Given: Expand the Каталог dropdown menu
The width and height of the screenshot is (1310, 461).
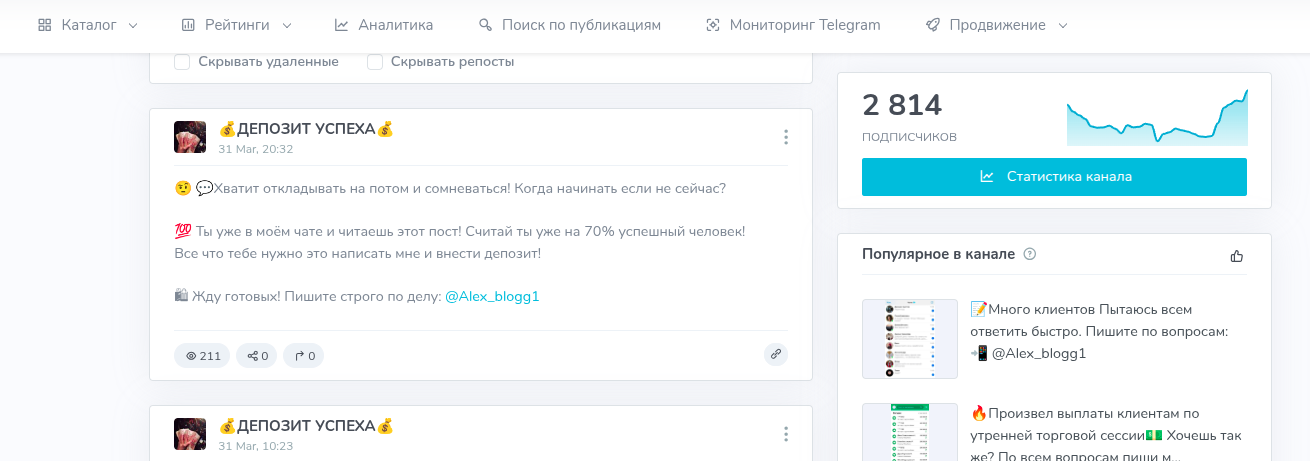Looking at the screenshot, I should pos(88,25).
